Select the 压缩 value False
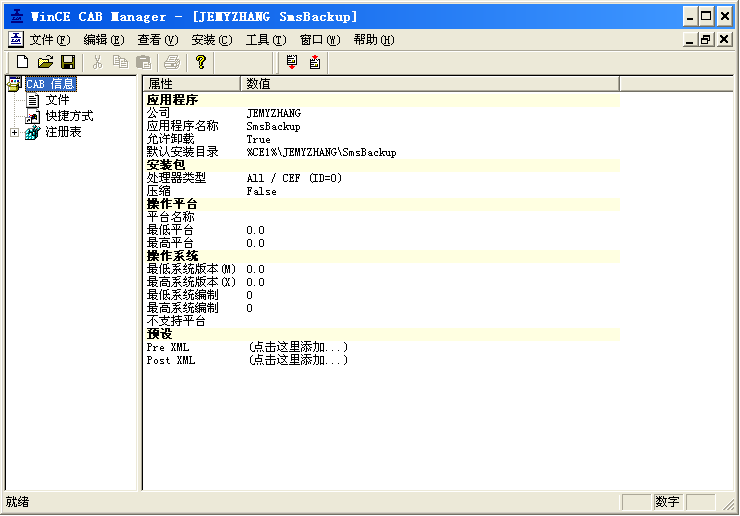 click(x=261, y=191)
